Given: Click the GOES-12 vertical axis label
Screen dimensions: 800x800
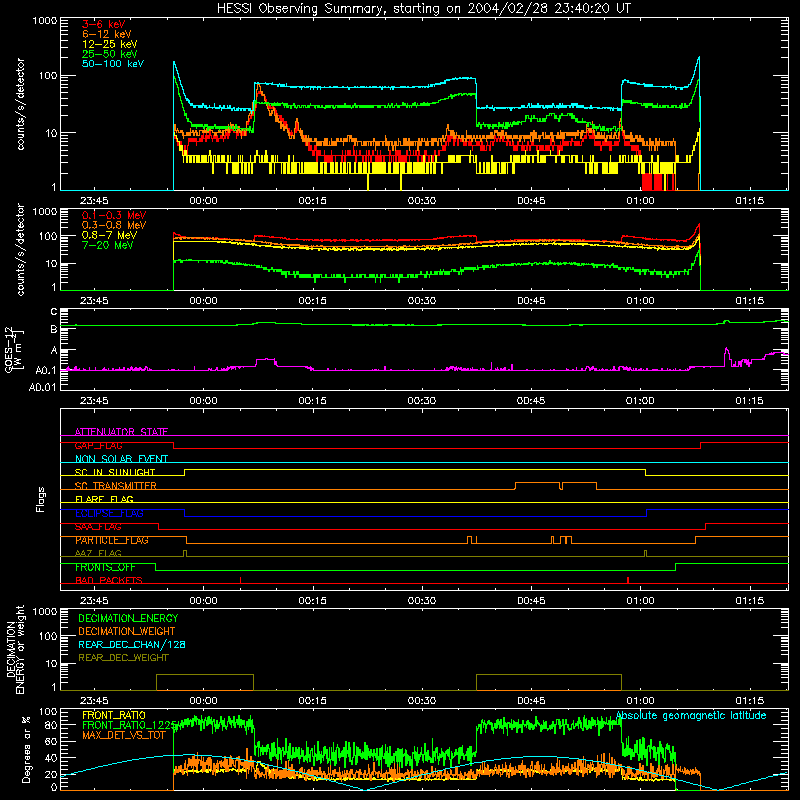Looking at the screenshot, I should (x=13, y=349).
